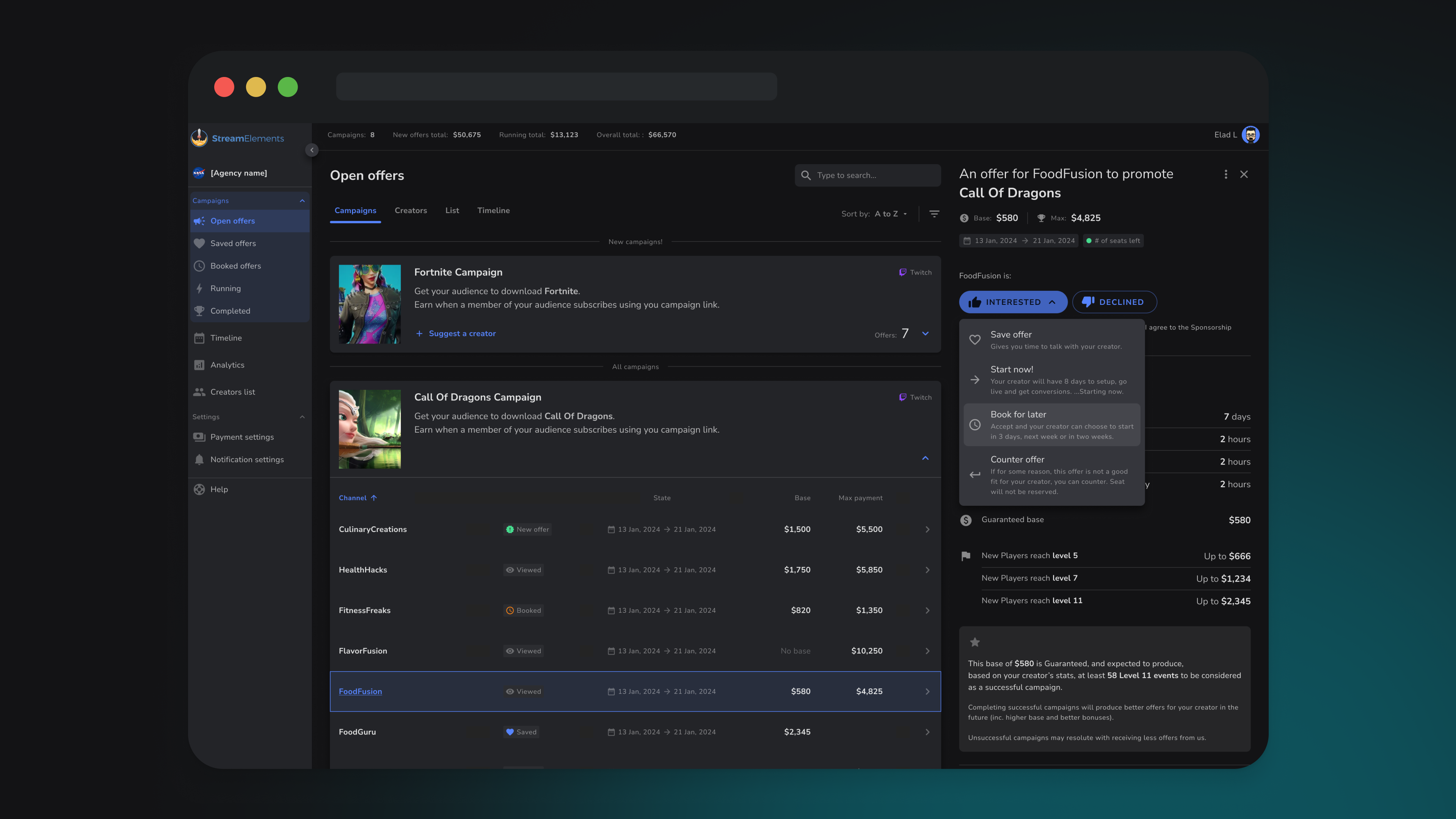Open Notification settings
Image resolution: width=1456 pixels, height=819 pixels.
pyautogui.click(x=247, y=460)
